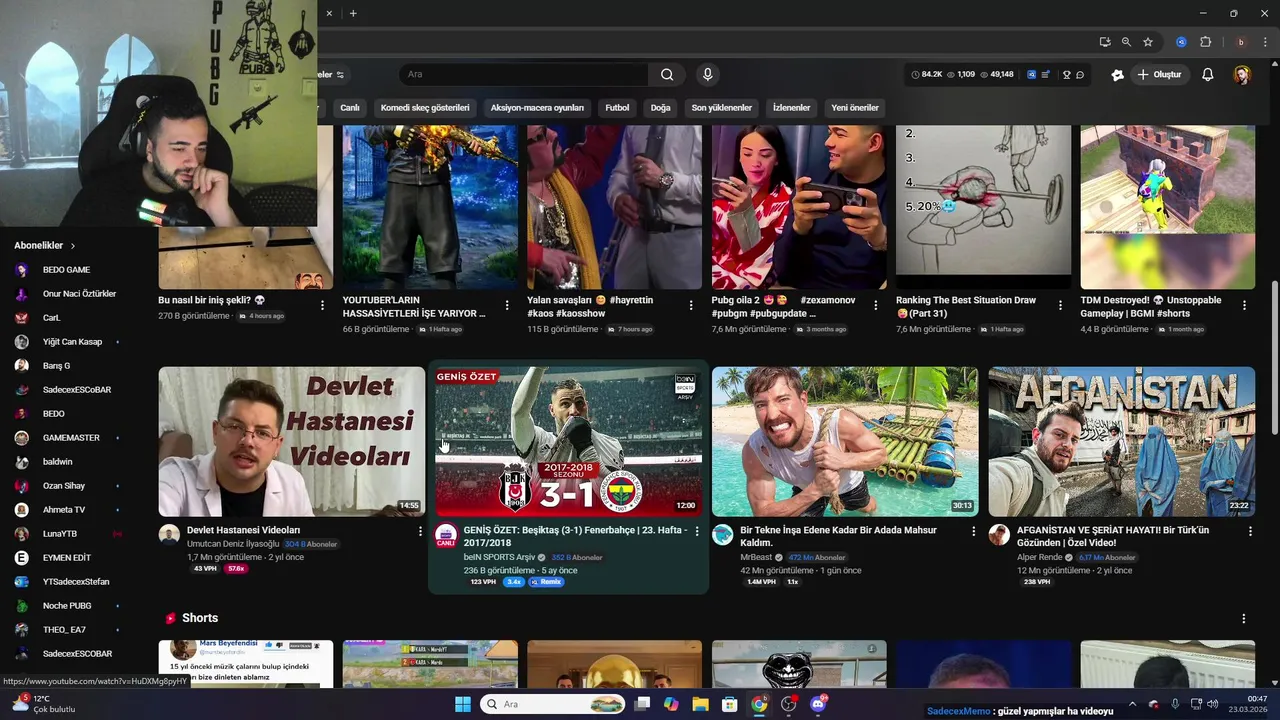Open a new Chrome tab with plus icon
This screenshot has width=1280, height=720.
353,13
